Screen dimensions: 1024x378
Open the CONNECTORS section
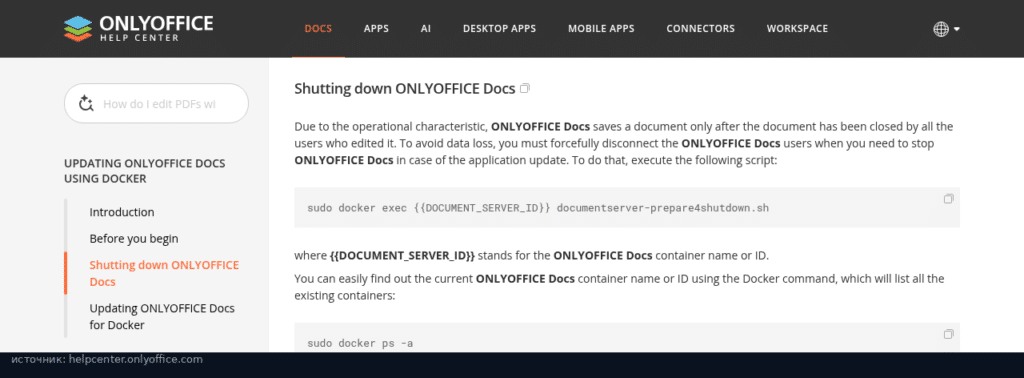point(700,29)
